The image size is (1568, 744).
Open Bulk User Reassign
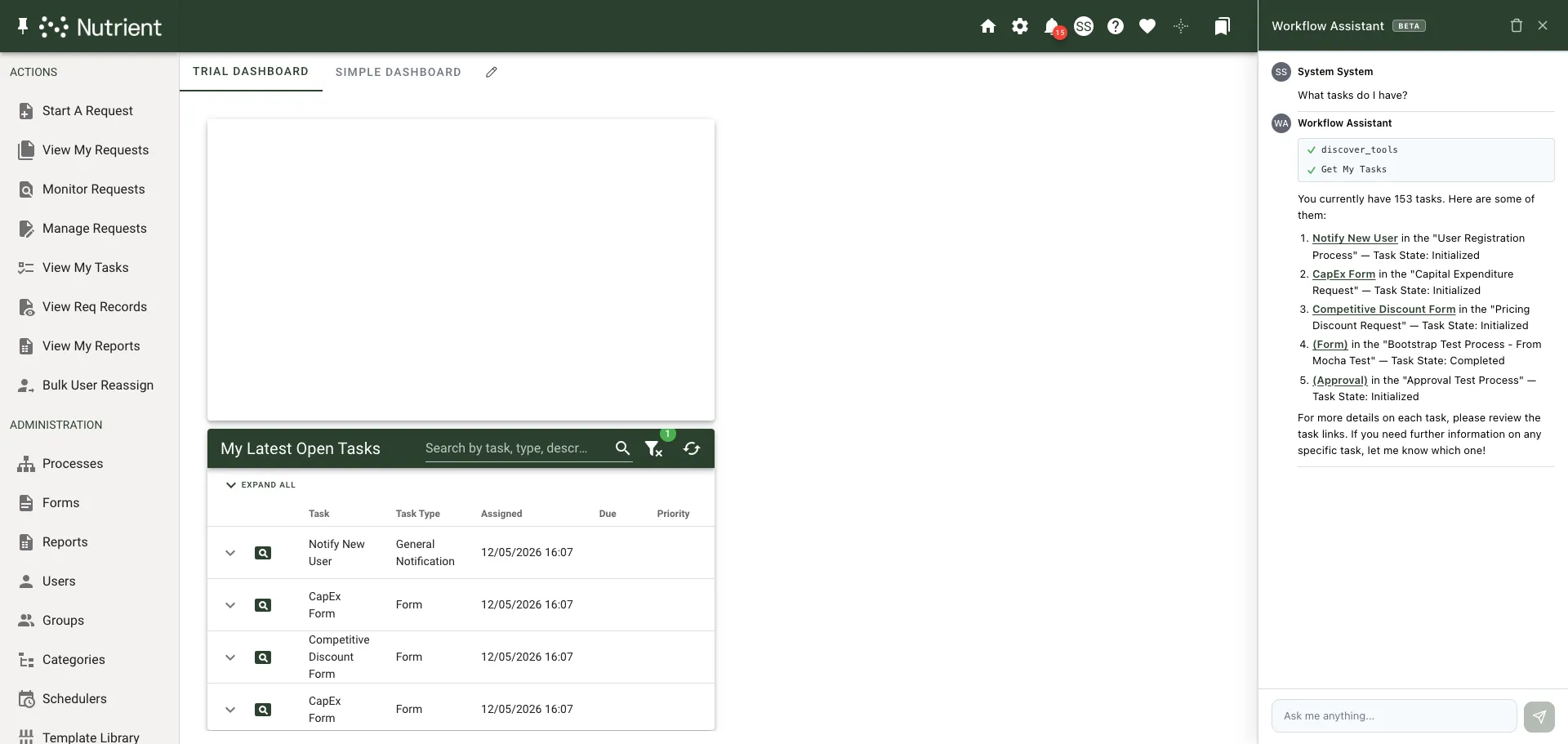(89, 385)
